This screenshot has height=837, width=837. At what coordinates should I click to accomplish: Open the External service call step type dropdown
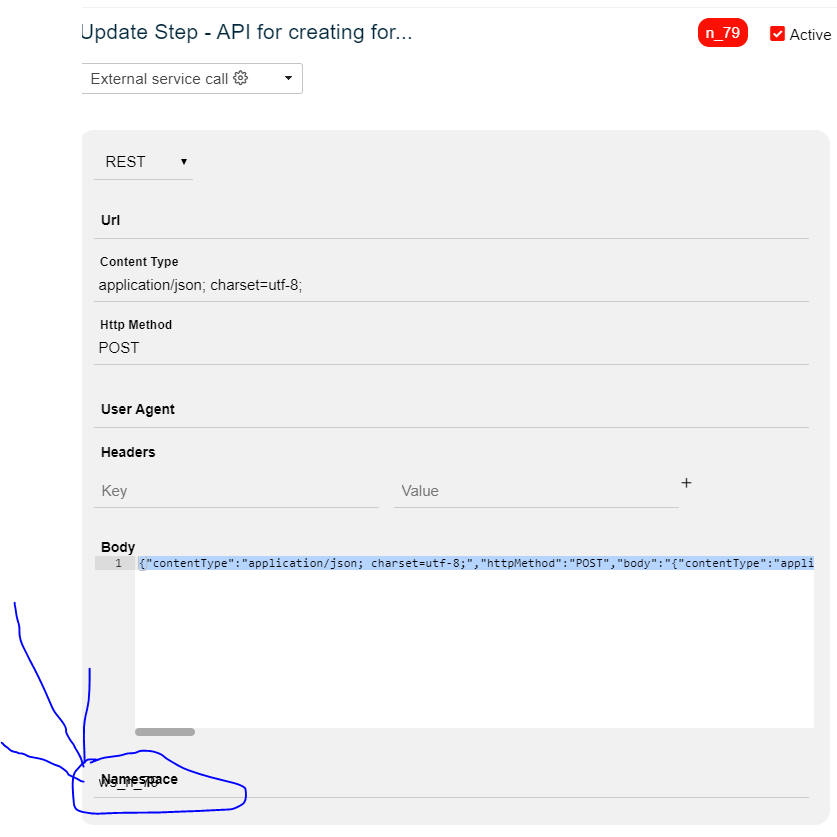click(192, 78)
